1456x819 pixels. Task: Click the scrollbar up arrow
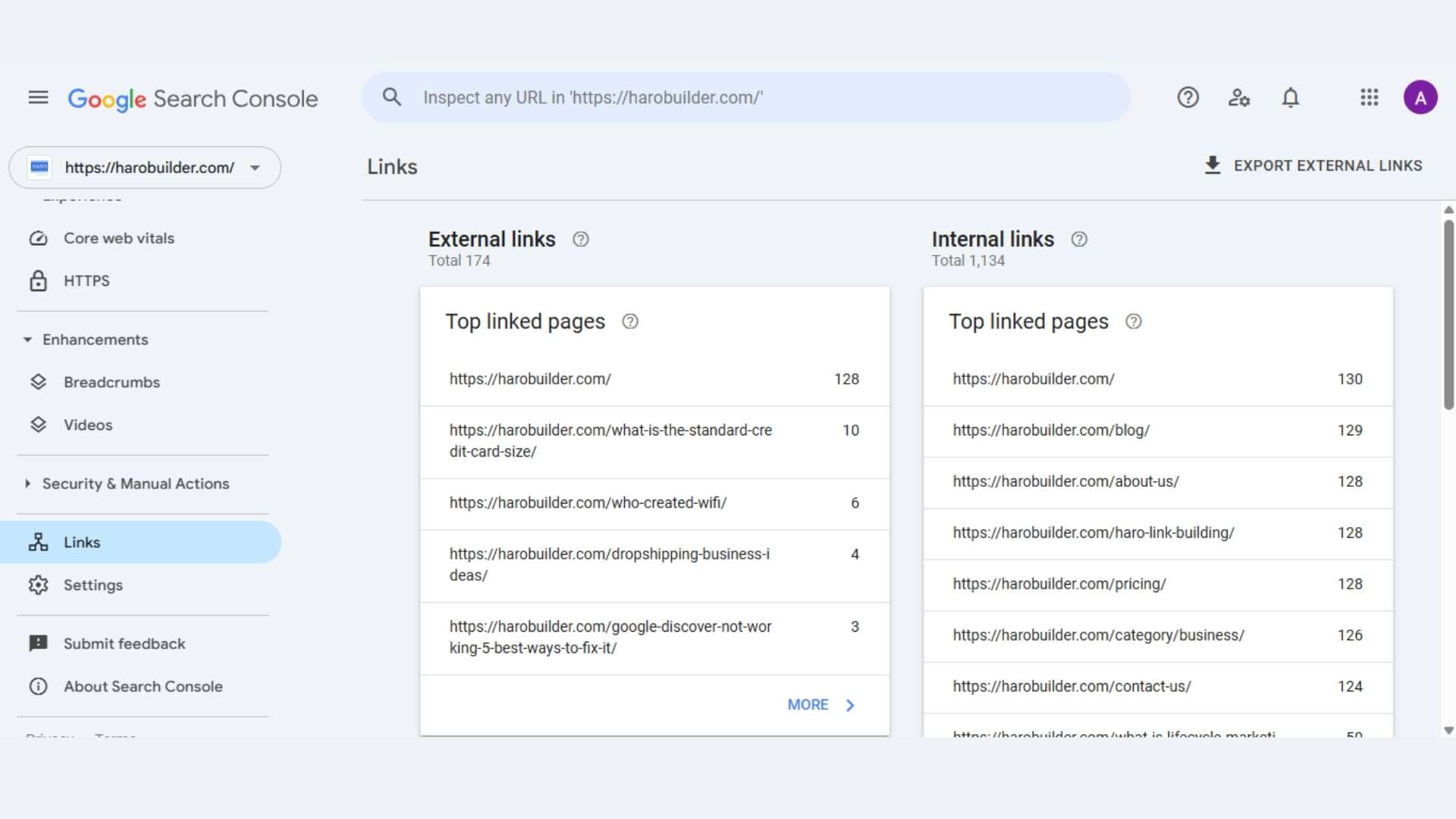click(1448, 210)
